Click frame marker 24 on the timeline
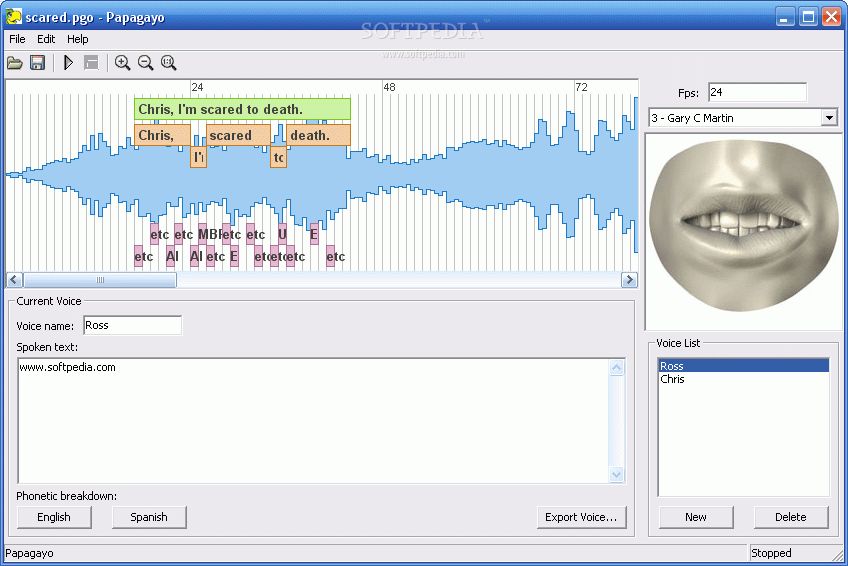848x566 pixels. tap(197, 87)
